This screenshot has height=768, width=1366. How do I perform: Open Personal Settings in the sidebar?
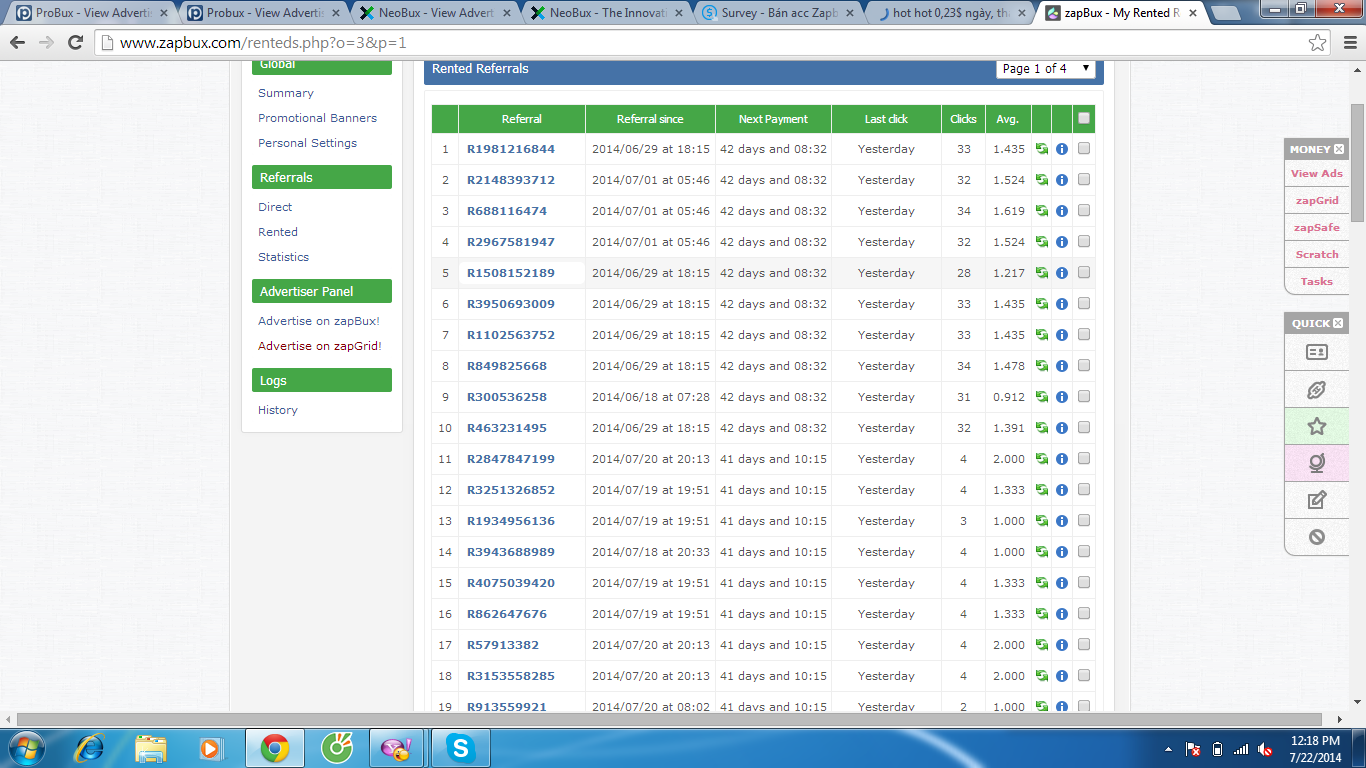coord(307,143)
